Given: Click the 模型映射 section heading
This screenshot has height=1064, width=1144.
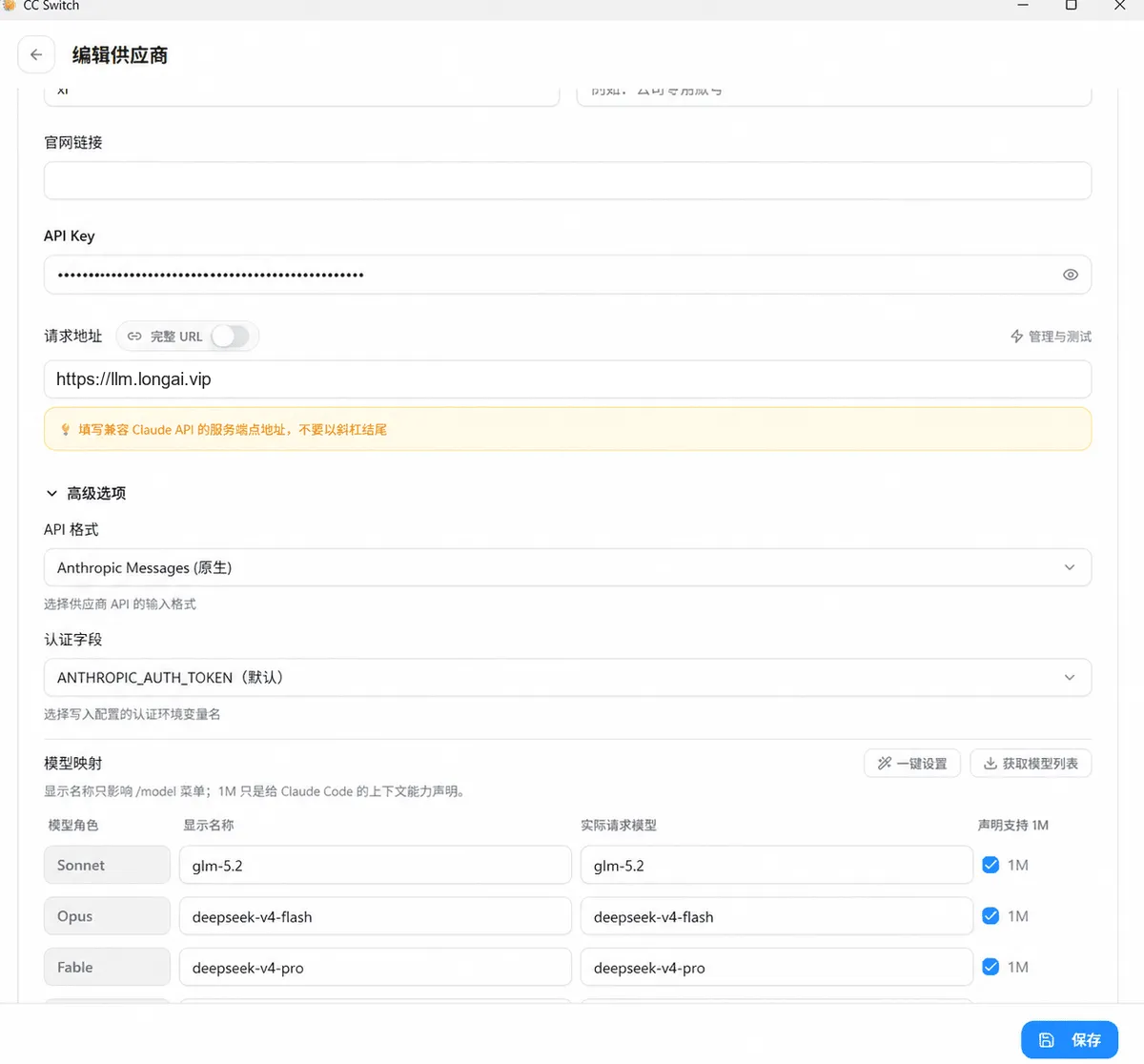Looking at the screenshot, I should point(73,764).
